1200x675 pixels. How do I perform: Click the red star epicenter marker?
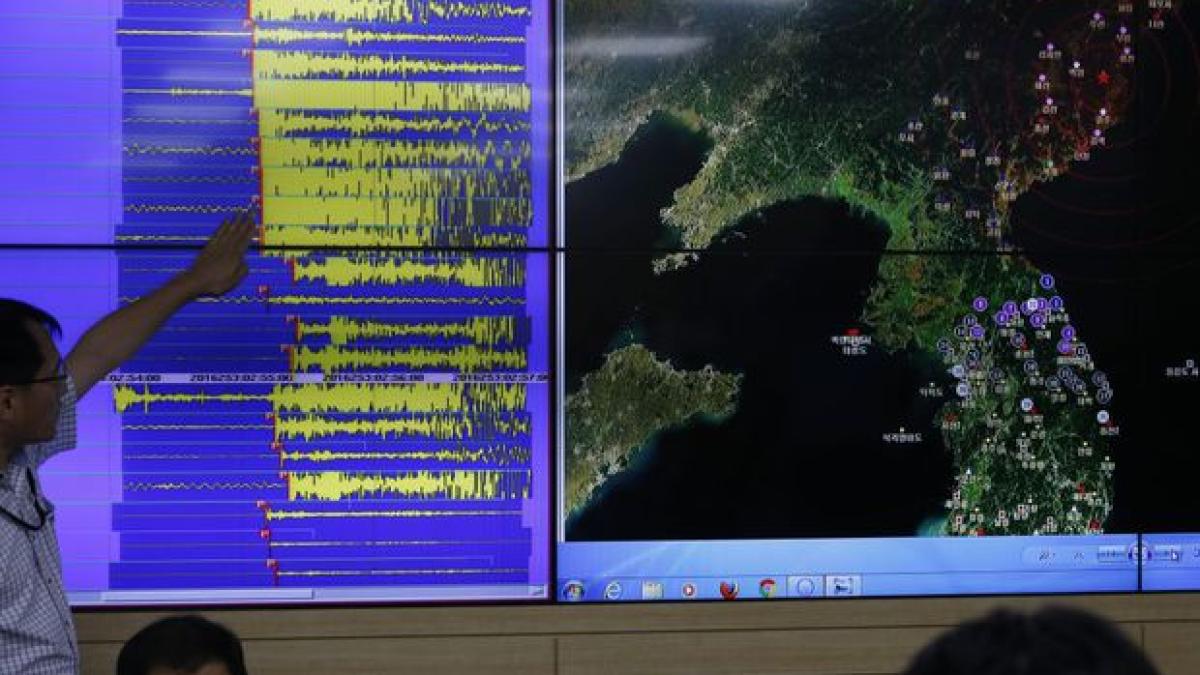pyautogui.click(x=1102, y=78)
